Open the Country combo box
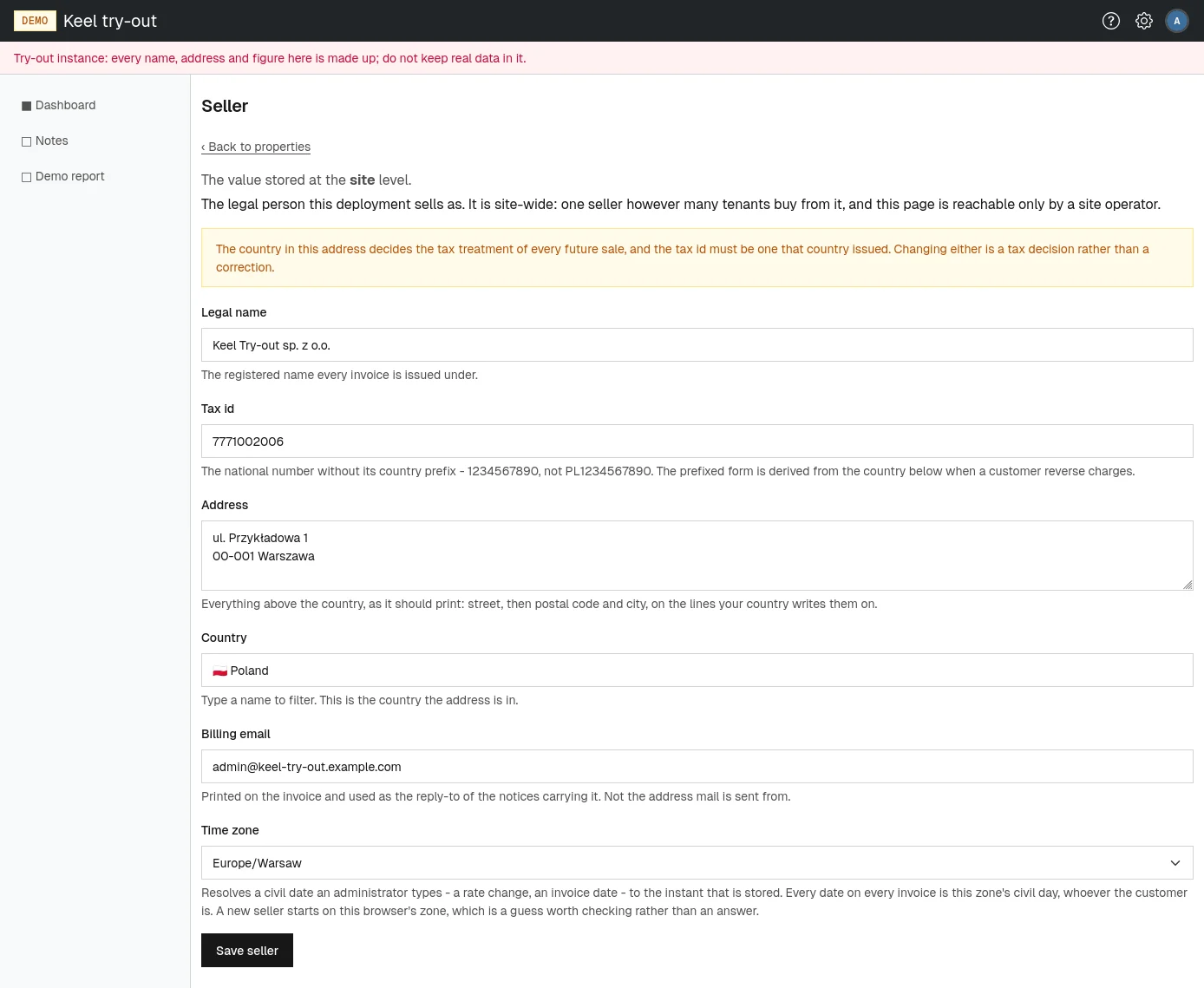This screenshot has height=988, width=1204. [697, 671]
